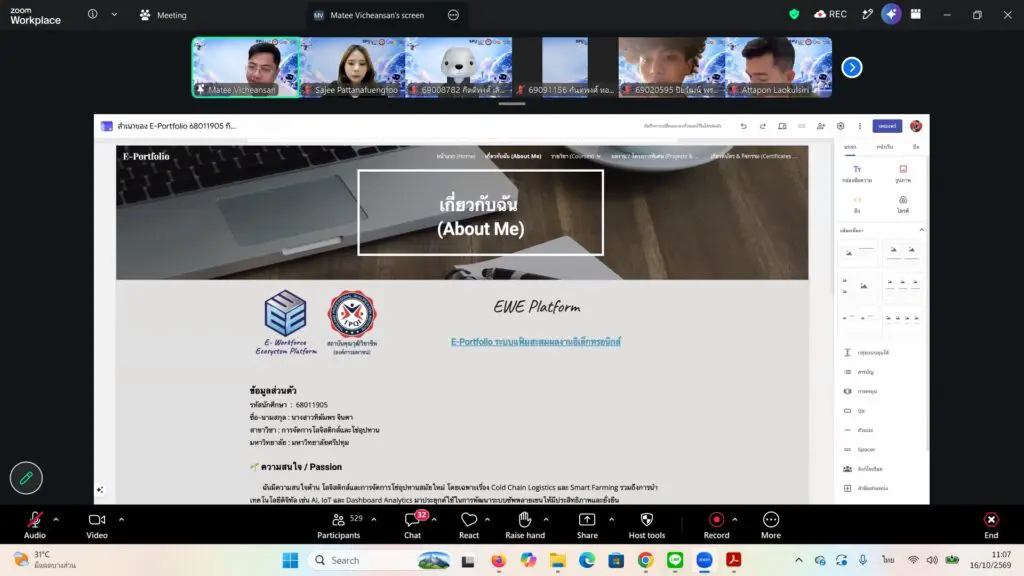Expand Share options caret
1024x576 pixels.
tap(611, 520)
